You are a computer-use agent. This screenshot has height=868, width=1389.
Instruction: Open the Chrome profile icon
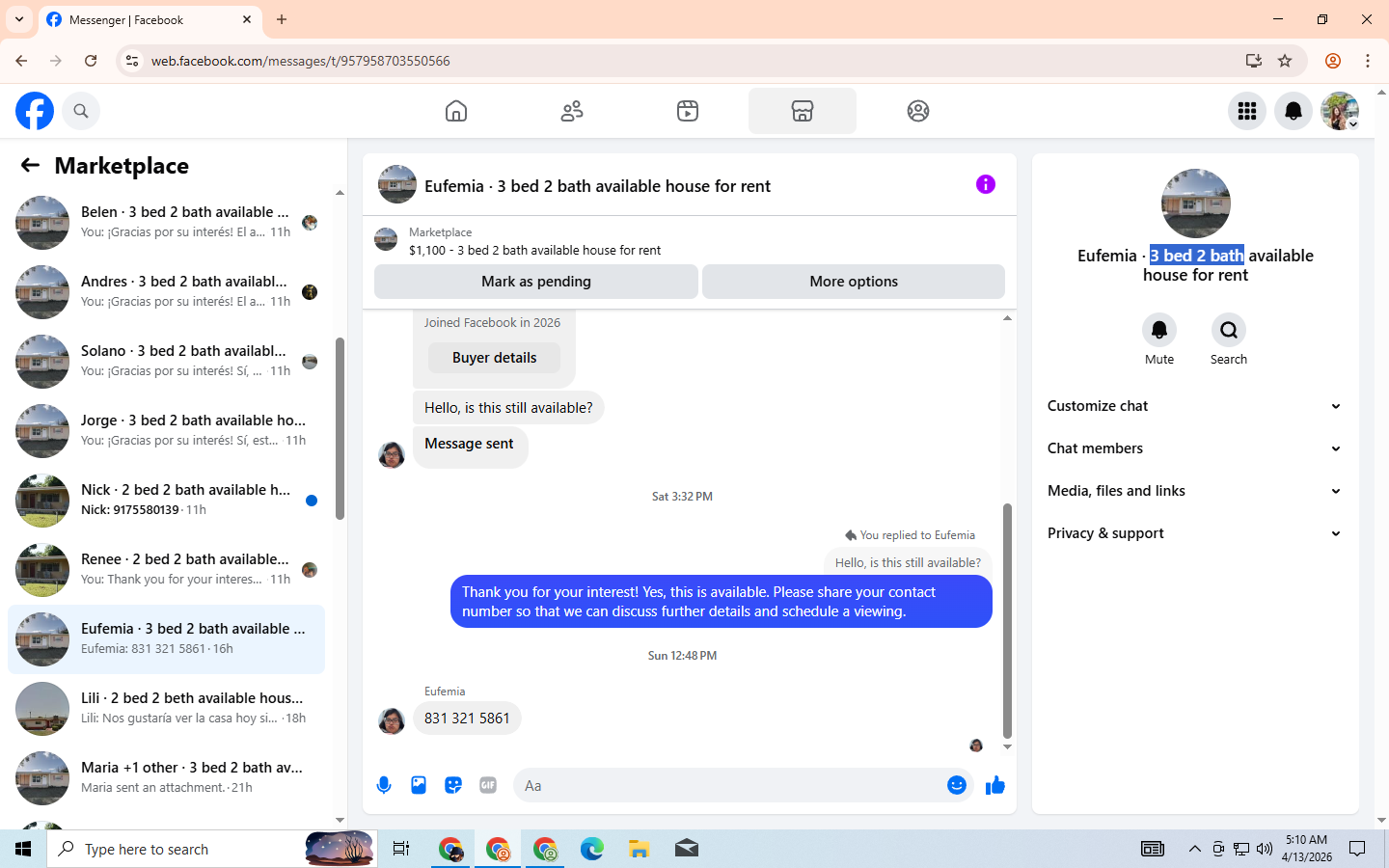click(x=1333, y=61)
